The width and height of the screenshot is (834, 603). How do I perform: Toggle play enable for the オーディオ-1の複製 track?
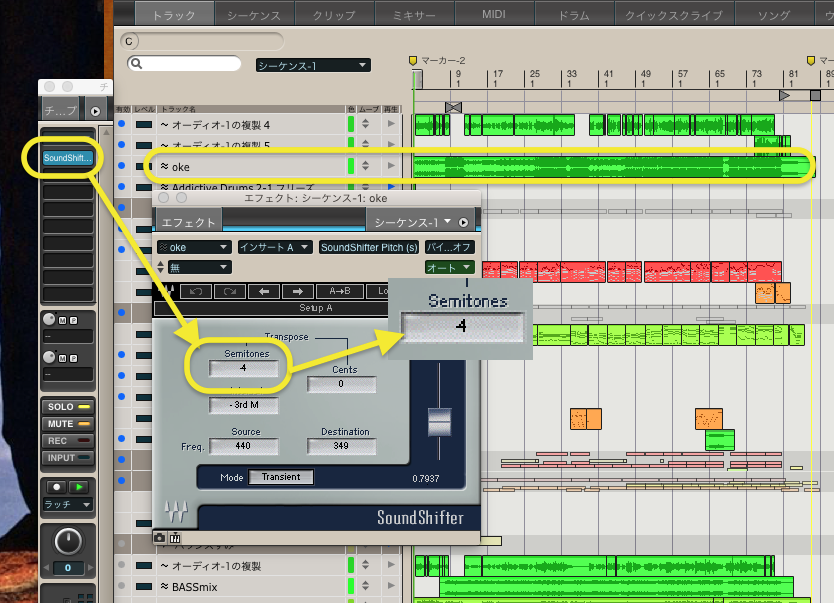click(391, 565)
